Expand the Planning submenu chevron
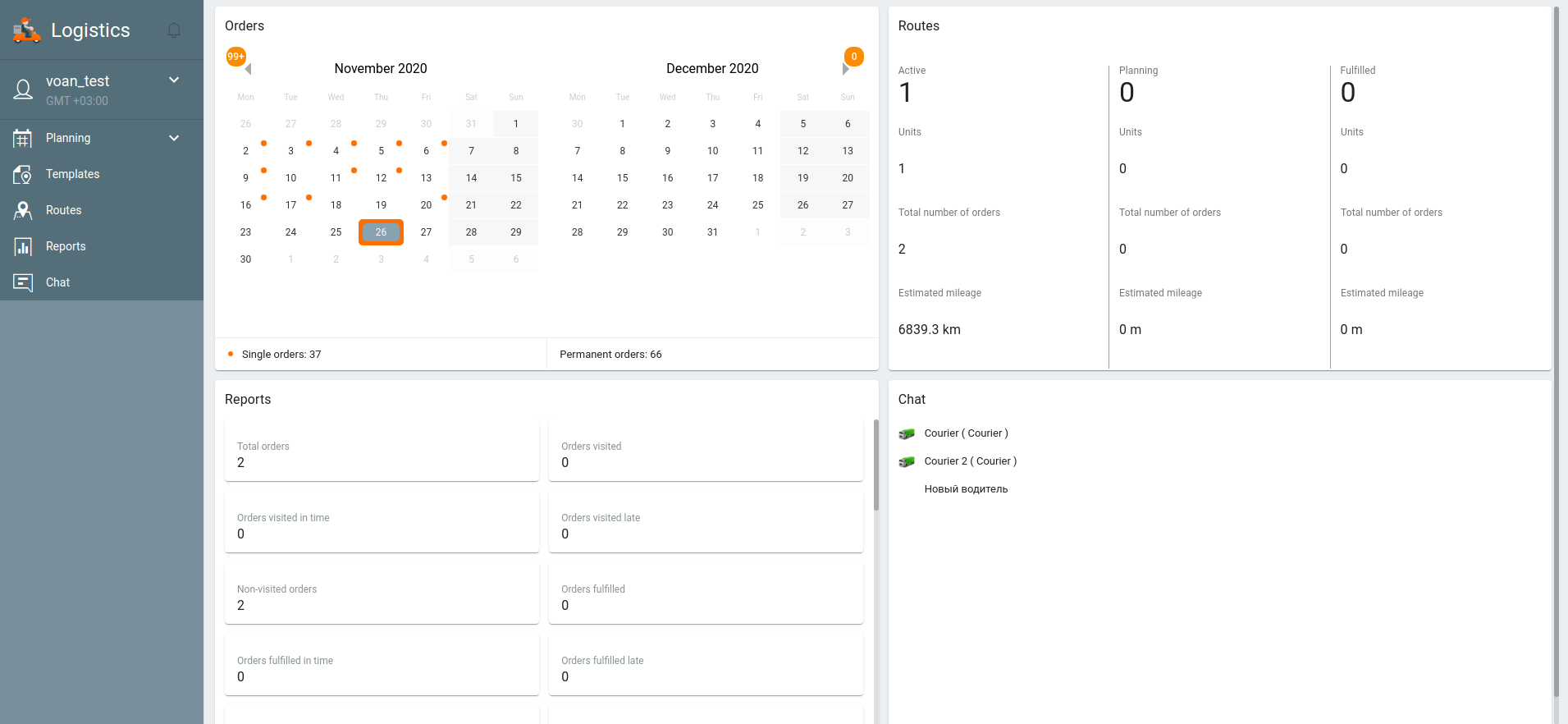Viewport: 1568px width, 724px height. coord(174,138)
